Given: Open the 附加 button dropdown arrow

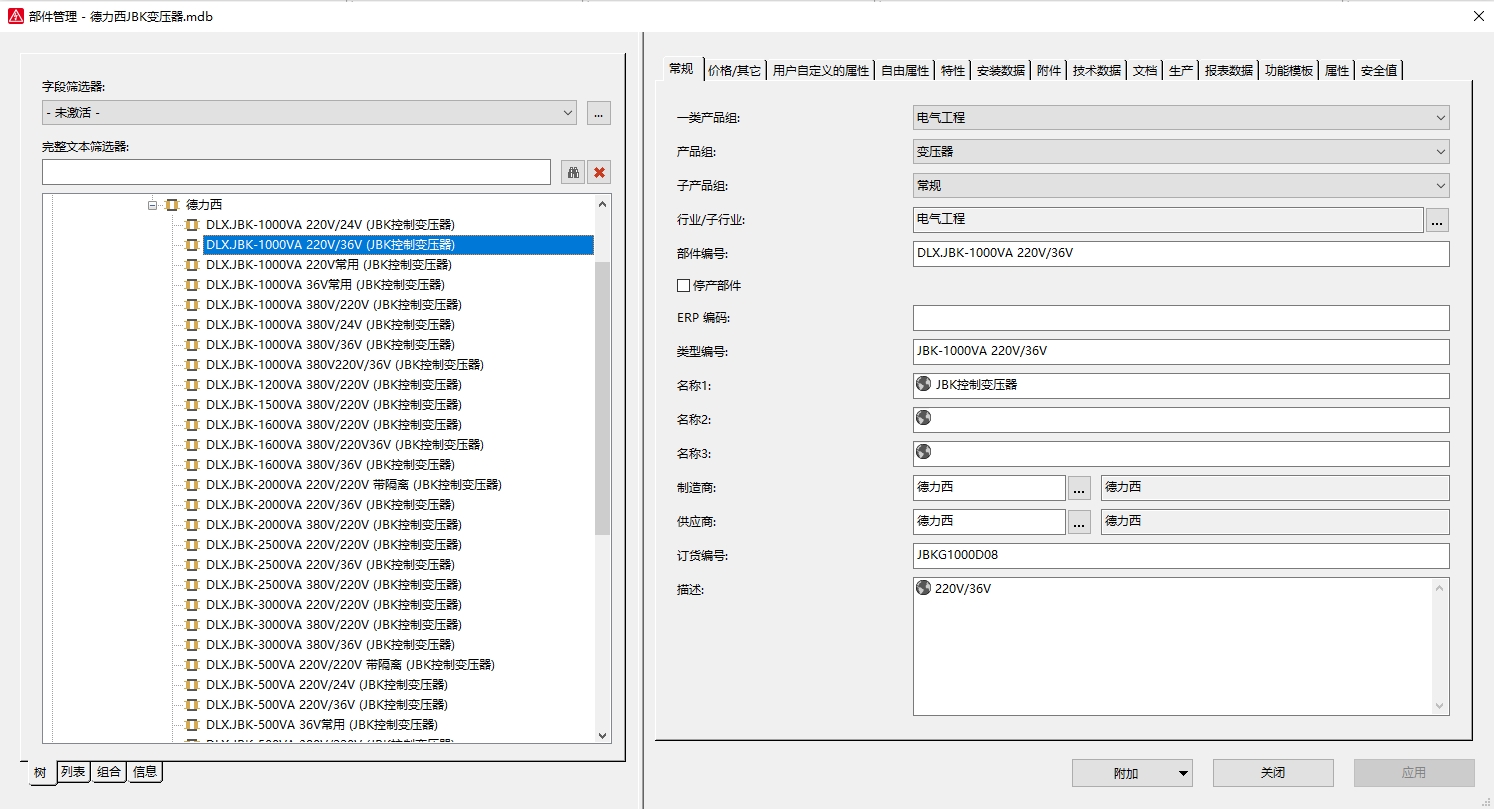Looking at the screenshot, I should tap(1183, 773).
